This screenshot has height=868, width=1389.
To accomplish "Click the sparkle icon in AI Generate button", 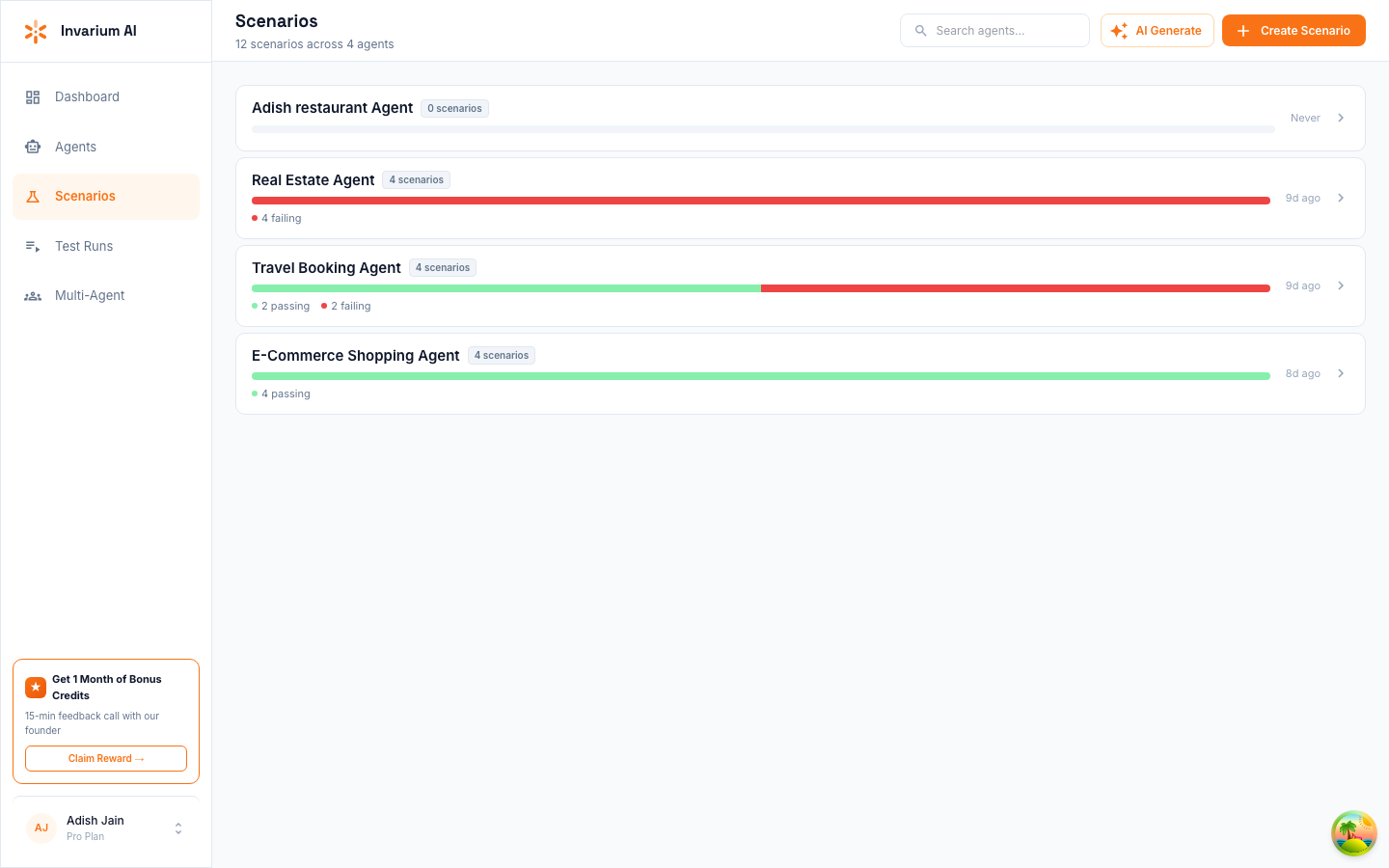I will pyautogui.click(x=1119, y=30).
